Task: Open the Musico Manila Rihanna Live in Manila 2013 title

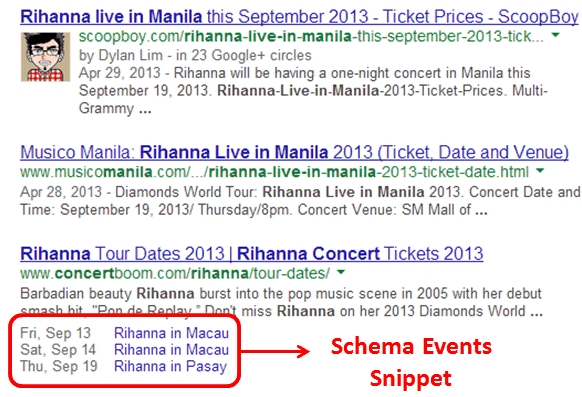Action: tap(294, 152)
